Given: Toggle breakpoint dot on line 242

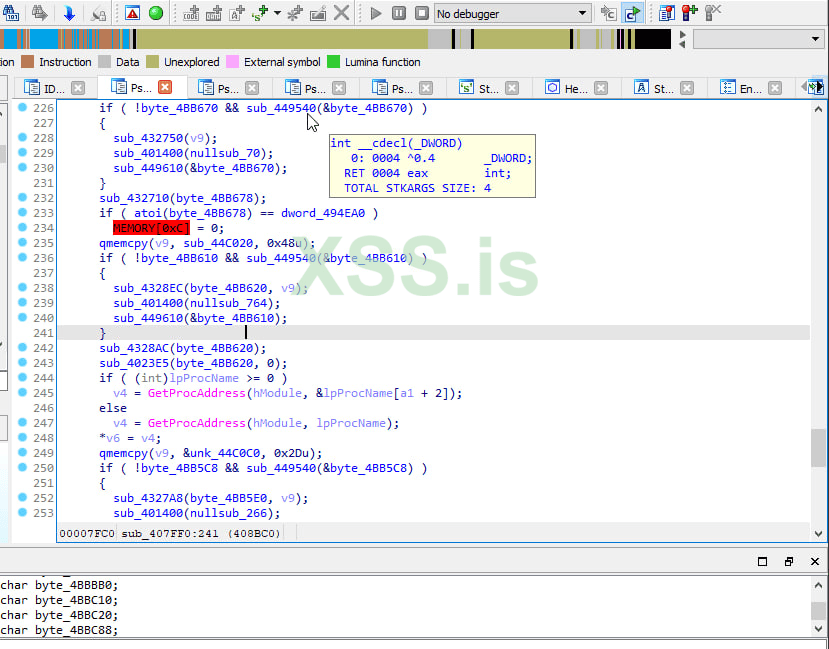Looking at the screenshot, I should click(x=22, y=347).
